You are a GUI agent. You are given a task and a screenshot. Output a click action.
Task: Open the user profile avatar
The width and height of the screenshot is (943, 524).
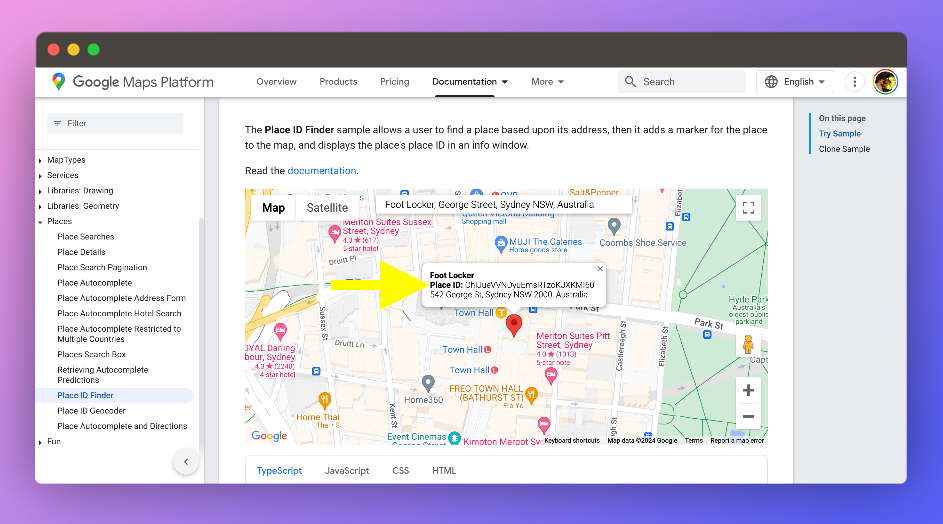[x=885, y=82]
